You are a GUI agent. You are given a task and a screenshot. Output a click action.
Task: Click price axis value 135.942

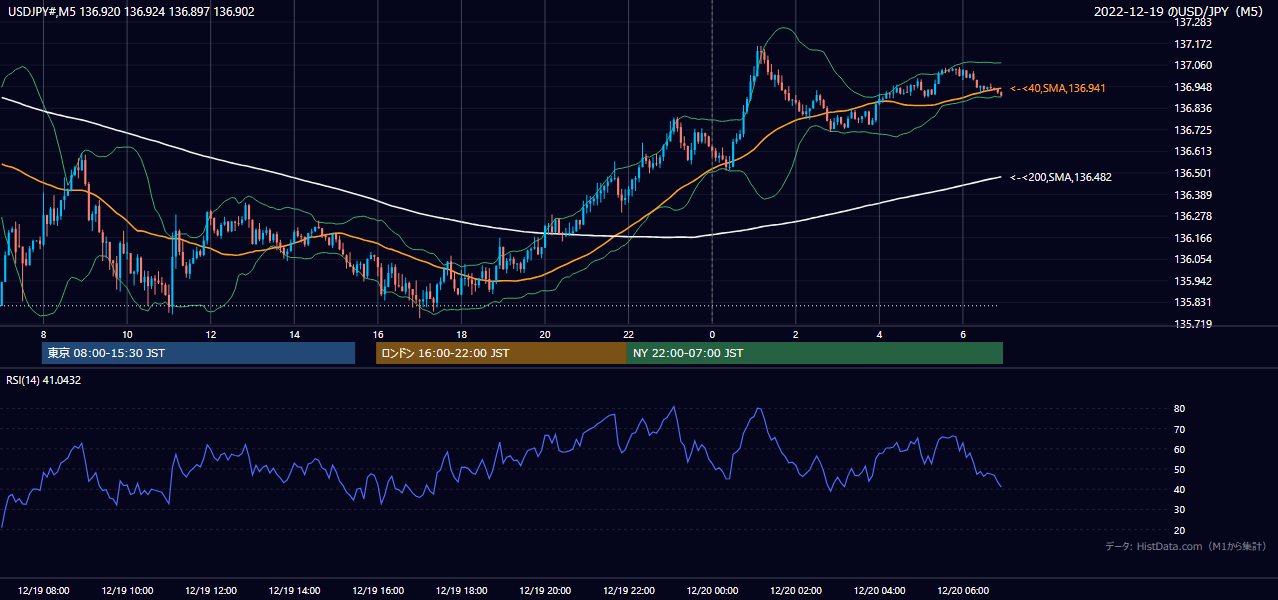[x=1192, y=281]
